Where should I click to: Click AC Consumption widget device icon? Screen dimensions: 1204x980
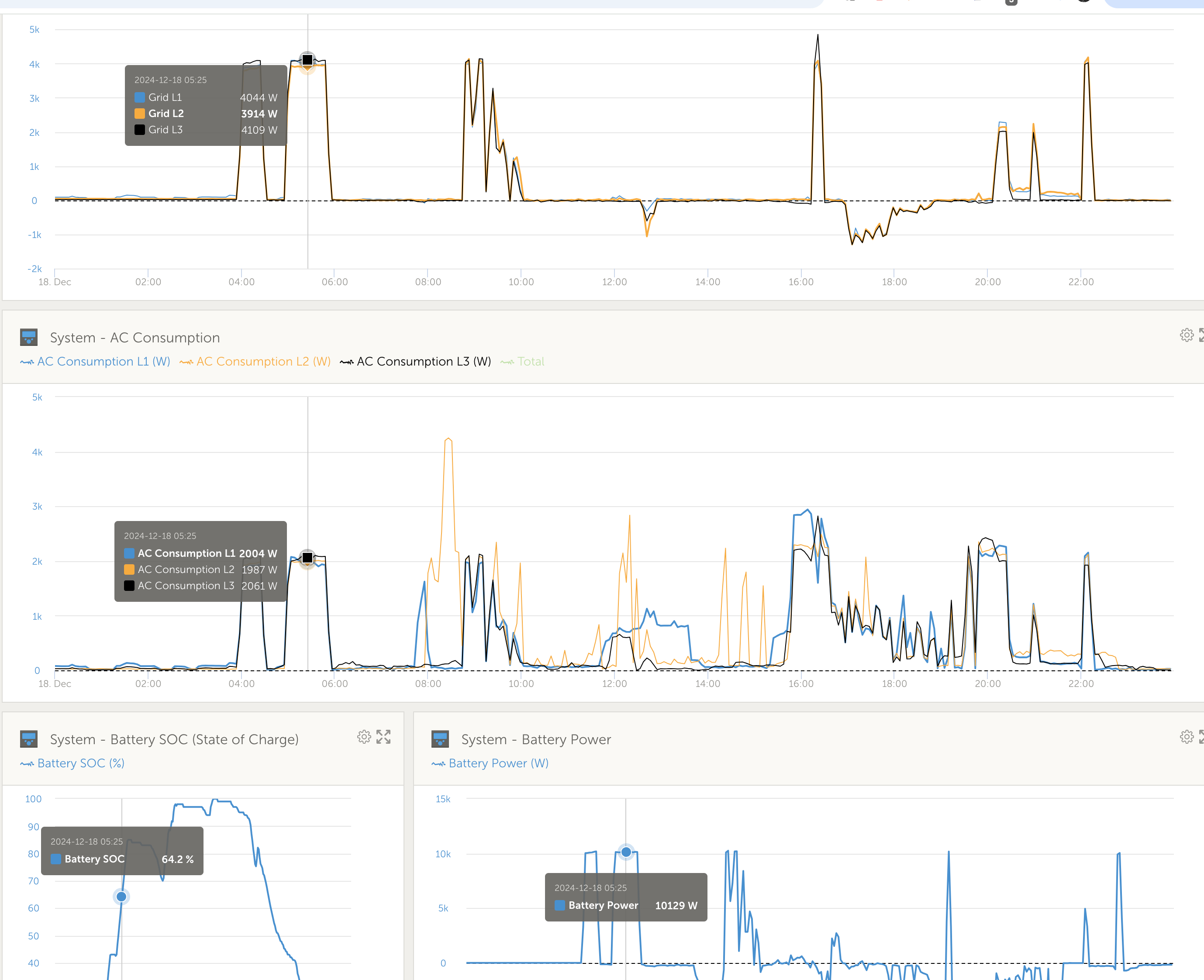[x=29, y=337]
